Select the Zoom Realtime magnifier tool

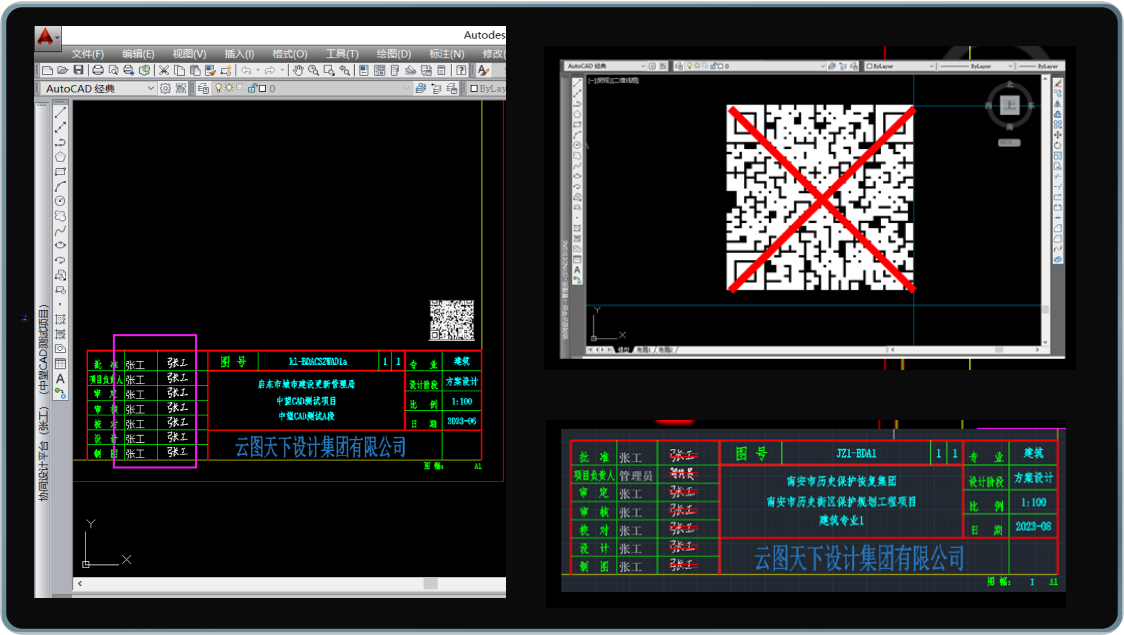click(313, 70)
